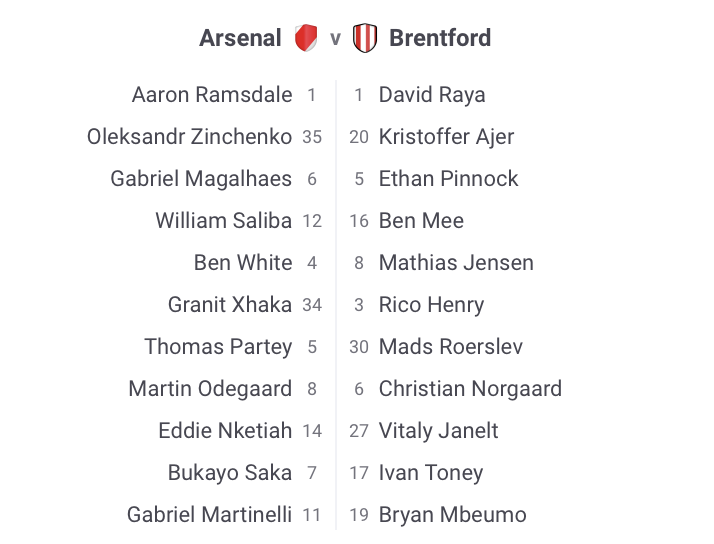The image size is (714, 544).
Task: Select Gabriel Magalhaes from the lineup
Action: pos(201,179)
